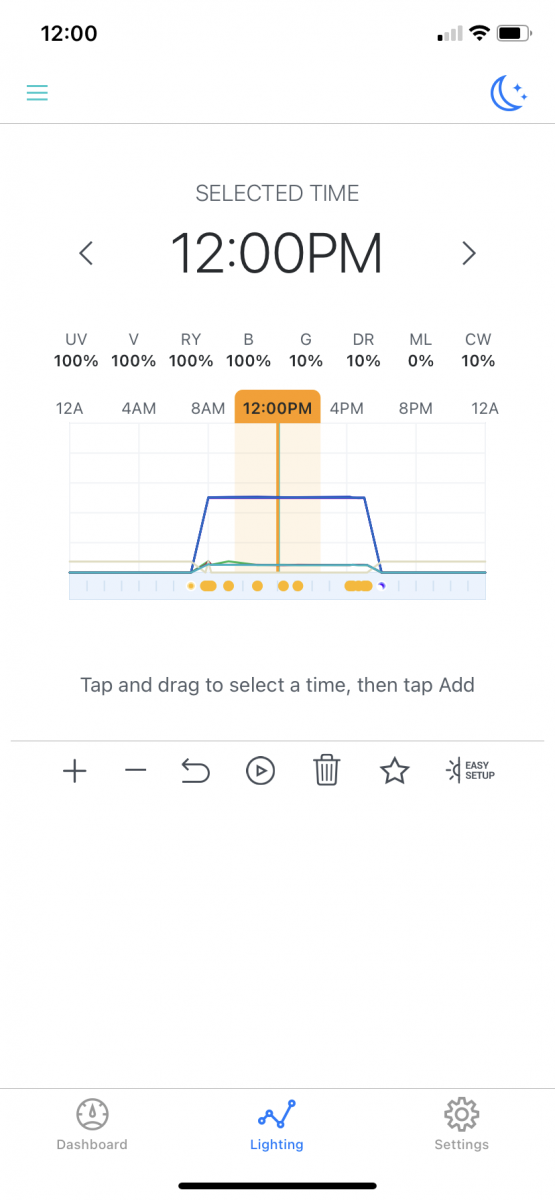Open the hamburger menu
The image size is (555, 1200).
pos(37,93)
